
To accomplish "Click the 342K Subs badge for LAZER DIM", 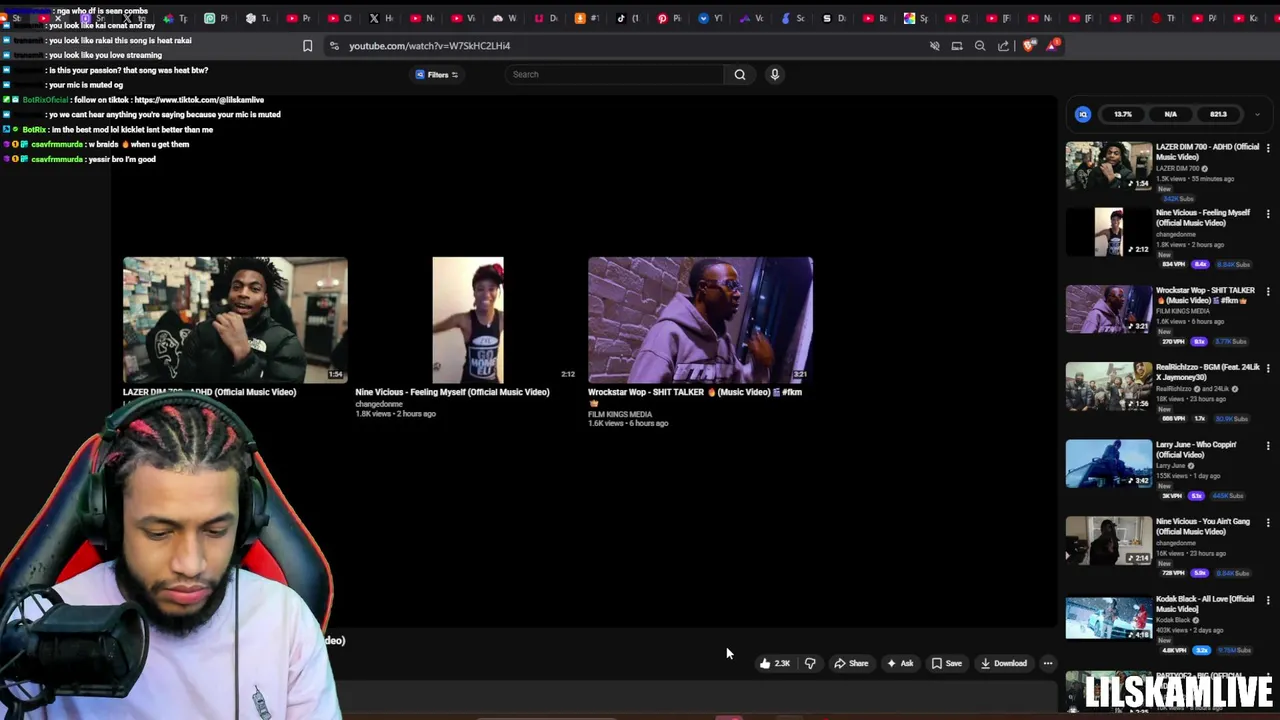I will tap(1178, 198).
